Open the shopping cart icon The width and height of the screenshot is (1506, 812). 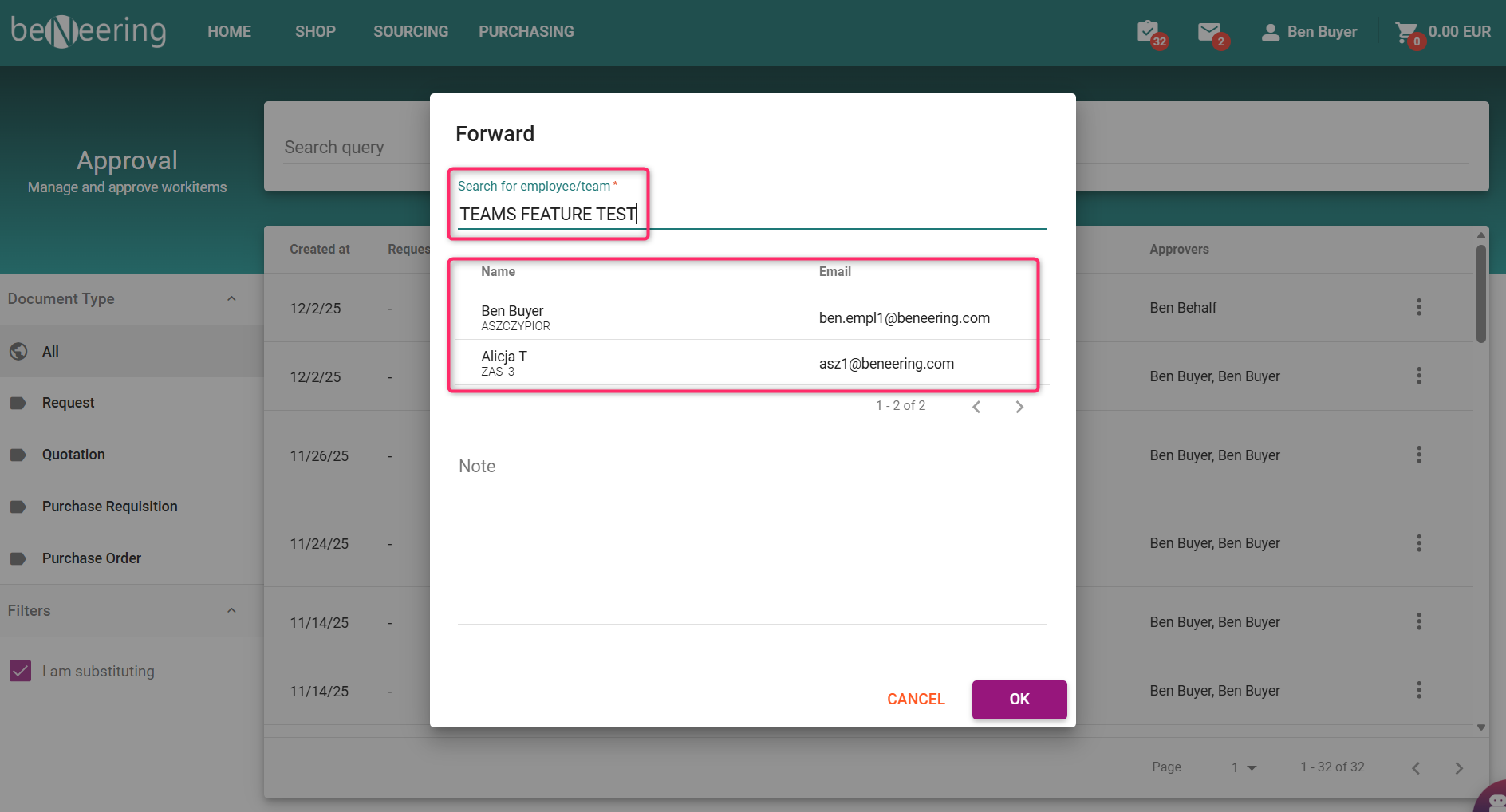point(1406,32)
